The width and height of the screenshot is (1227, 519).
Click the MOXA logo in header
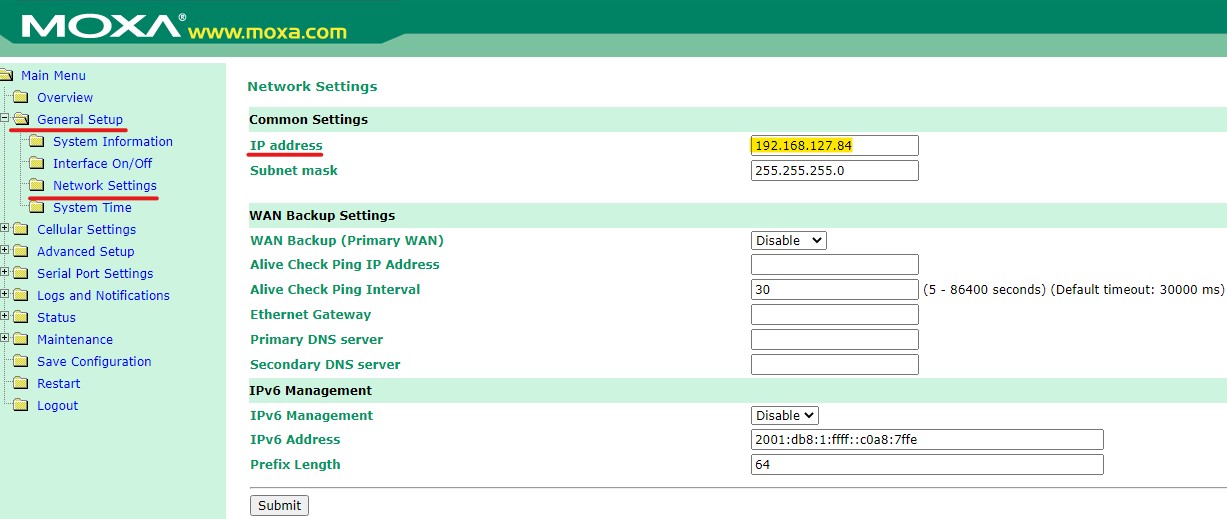tap(101, 26)
